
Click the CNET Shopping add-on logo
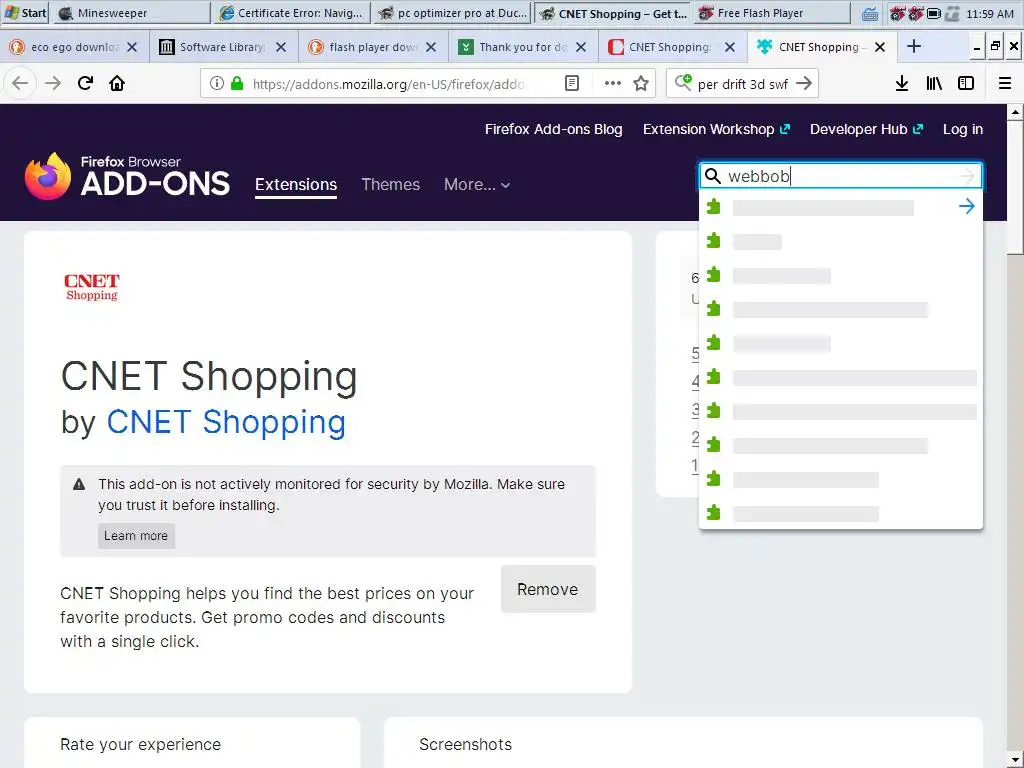tap(91, 287)
